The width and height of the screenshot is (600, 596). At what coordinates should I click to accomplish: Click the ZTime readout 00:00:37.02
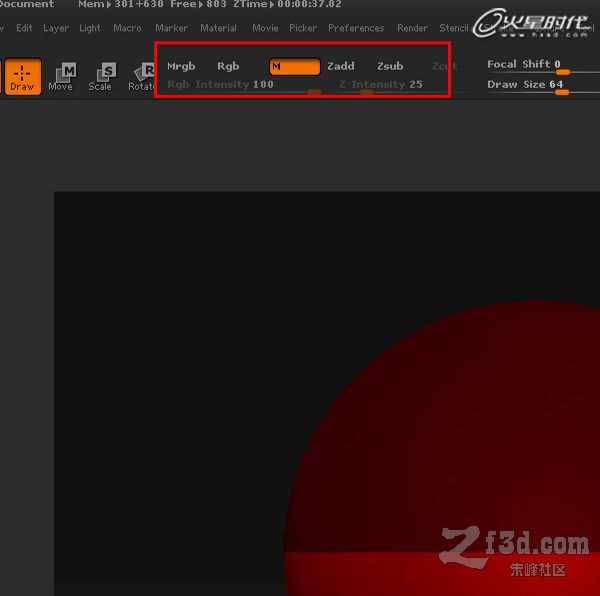[x=287, y=4]
